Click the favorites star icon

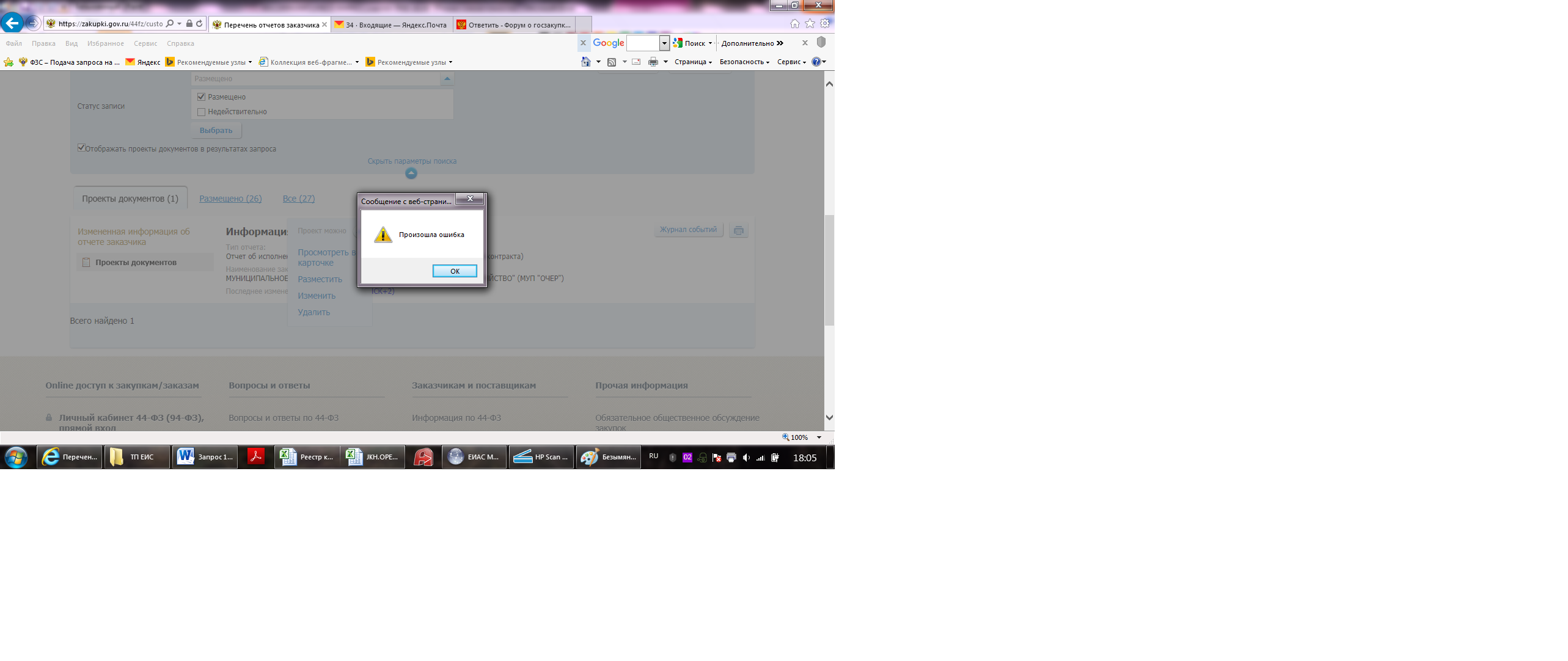pyautogui.click(x=810, y=24)
